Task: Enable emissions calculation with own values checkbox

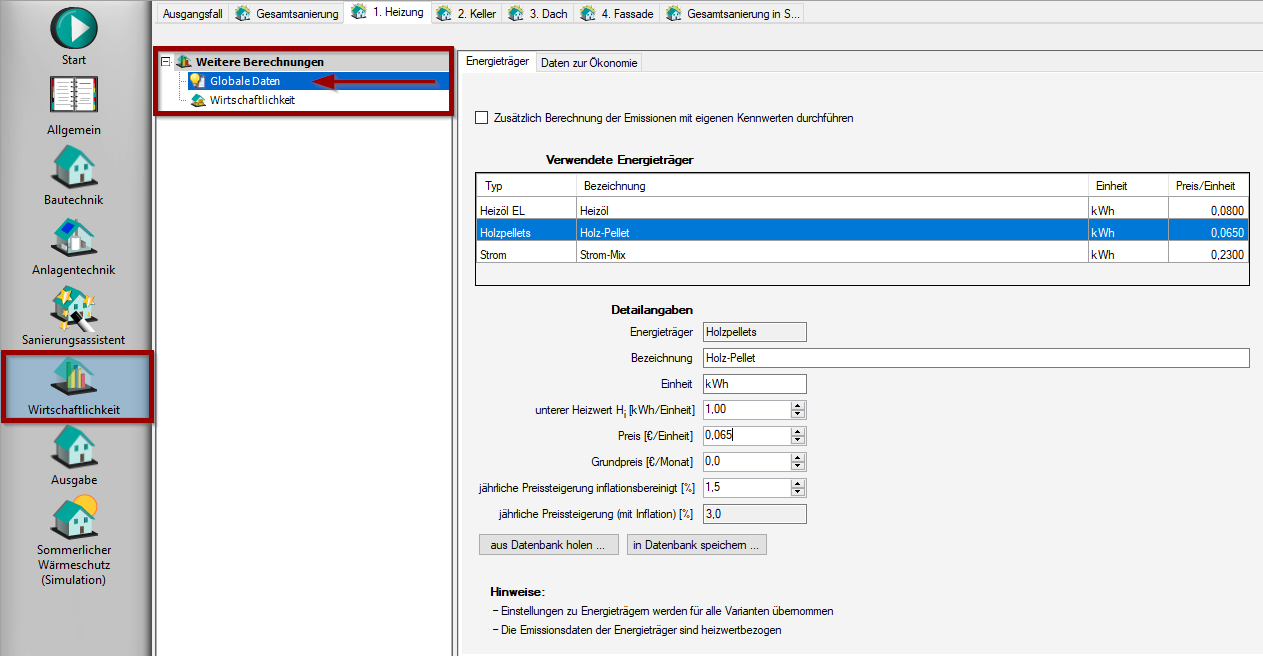Action: point(482,118)
